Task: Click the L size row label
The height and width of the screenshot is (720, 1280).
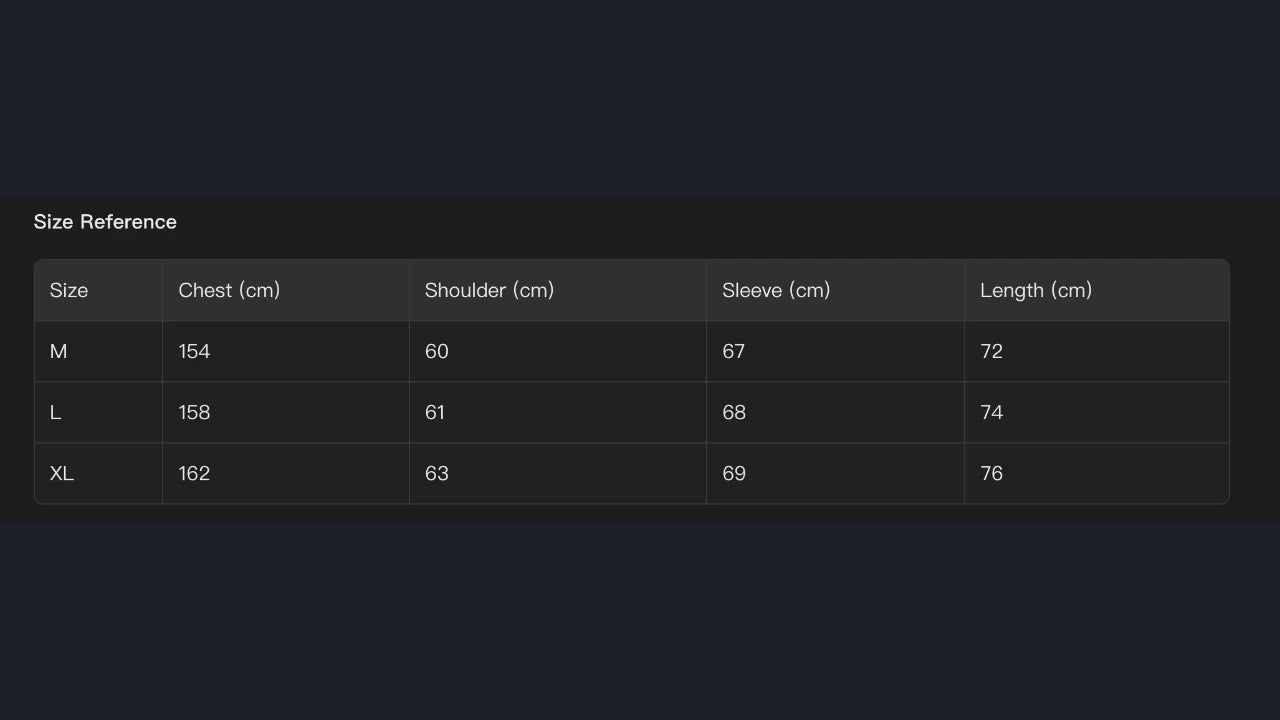Action: (x=56, y=412)
